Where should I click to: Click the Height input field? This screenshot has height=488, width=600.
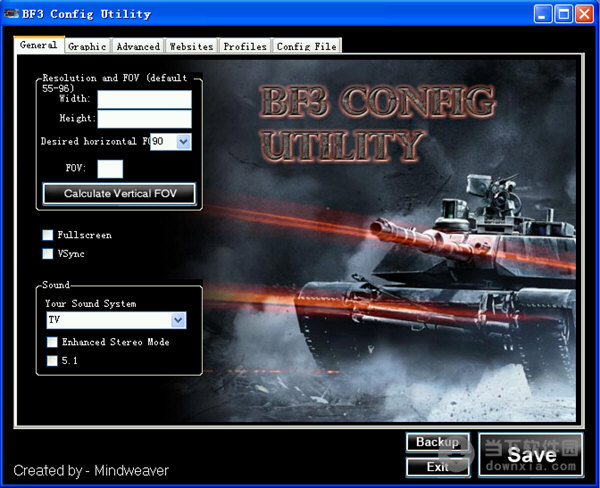pyautogui.click(x=145, y=119)
